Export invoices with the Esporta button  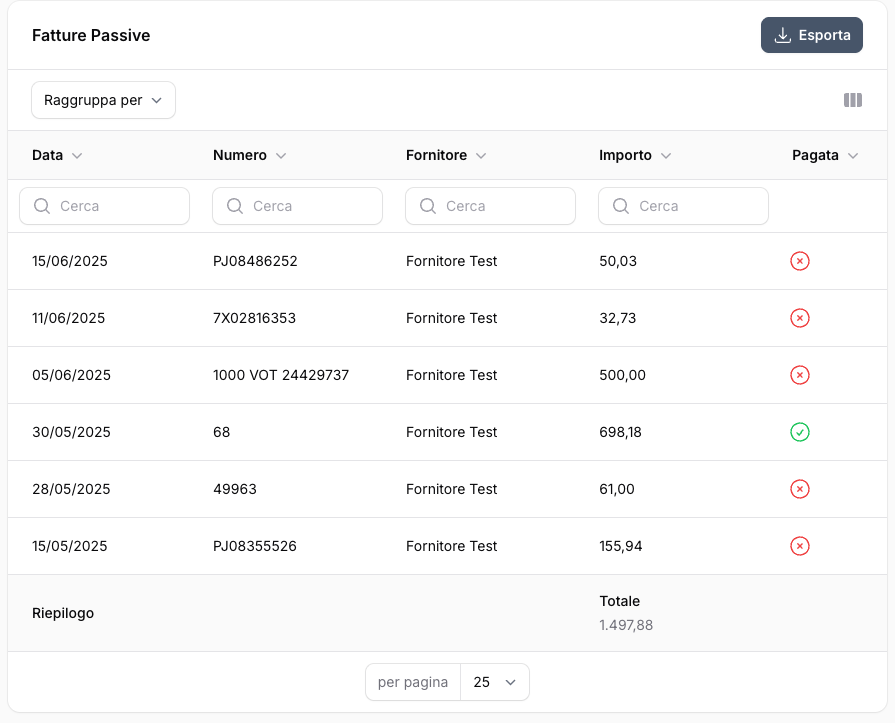click(x=811, y=35)
